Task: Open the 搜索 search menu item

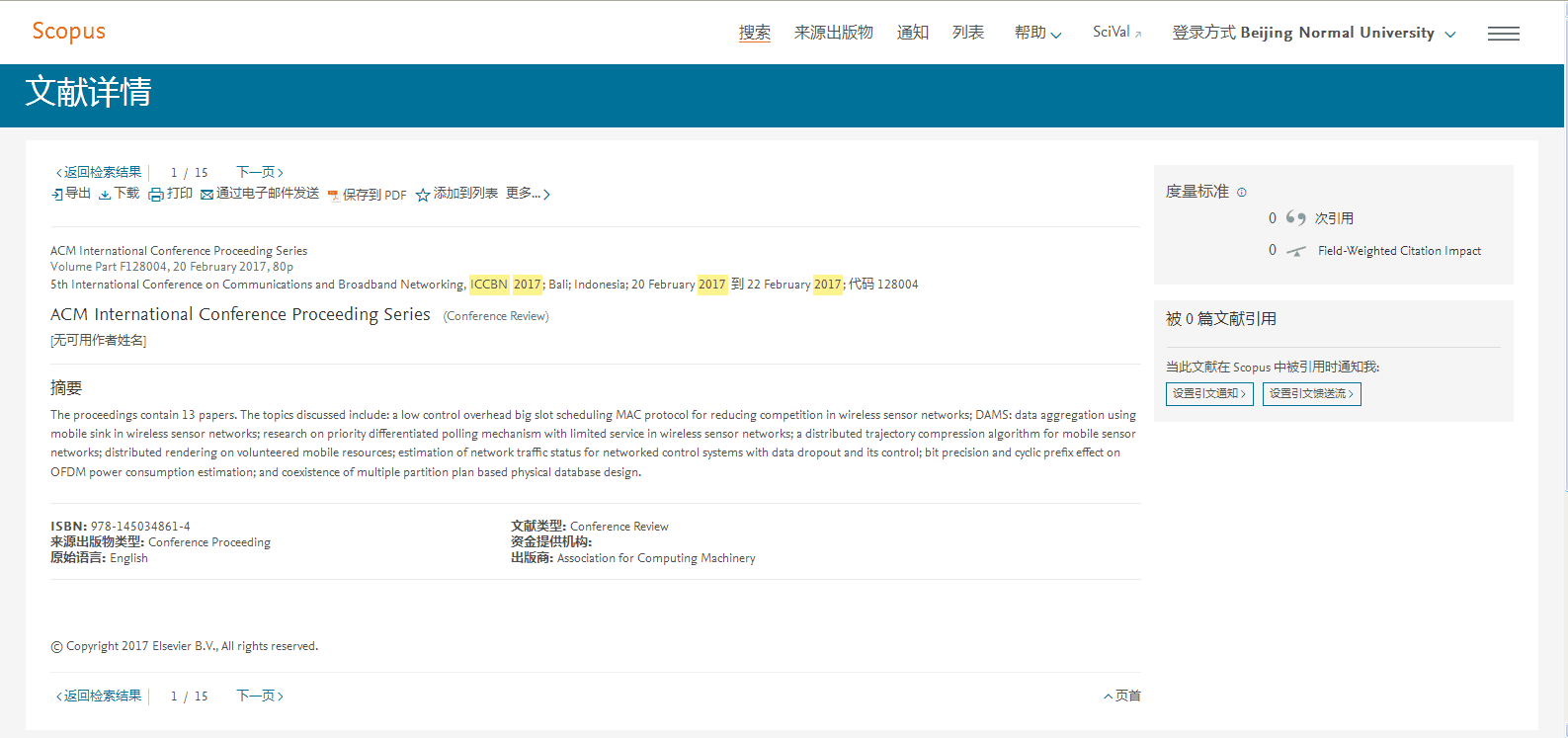Action: pyautogui.click(x=755, y=33)
